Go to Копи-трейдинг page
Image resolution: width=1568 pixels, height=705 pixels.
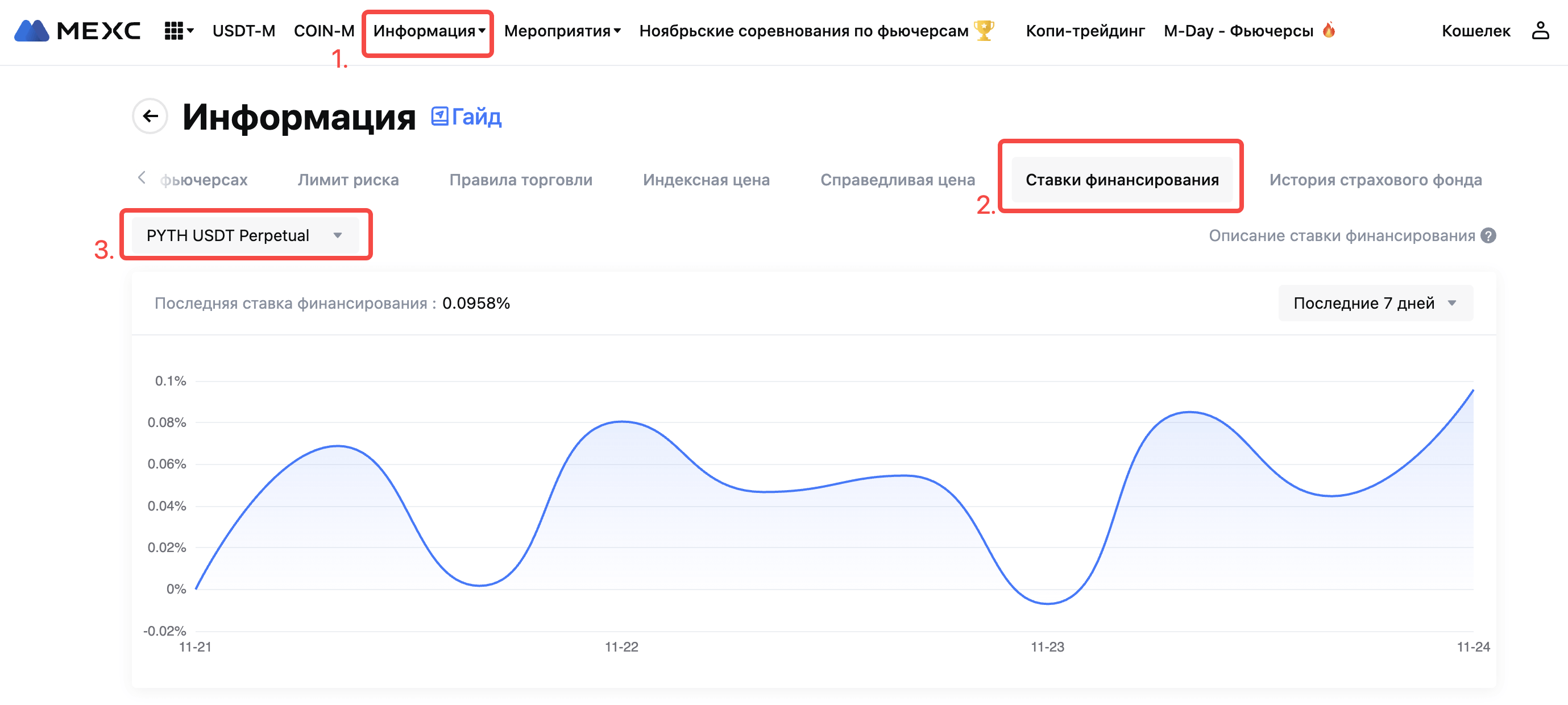pyautogui.click(x=1085, y=31)
